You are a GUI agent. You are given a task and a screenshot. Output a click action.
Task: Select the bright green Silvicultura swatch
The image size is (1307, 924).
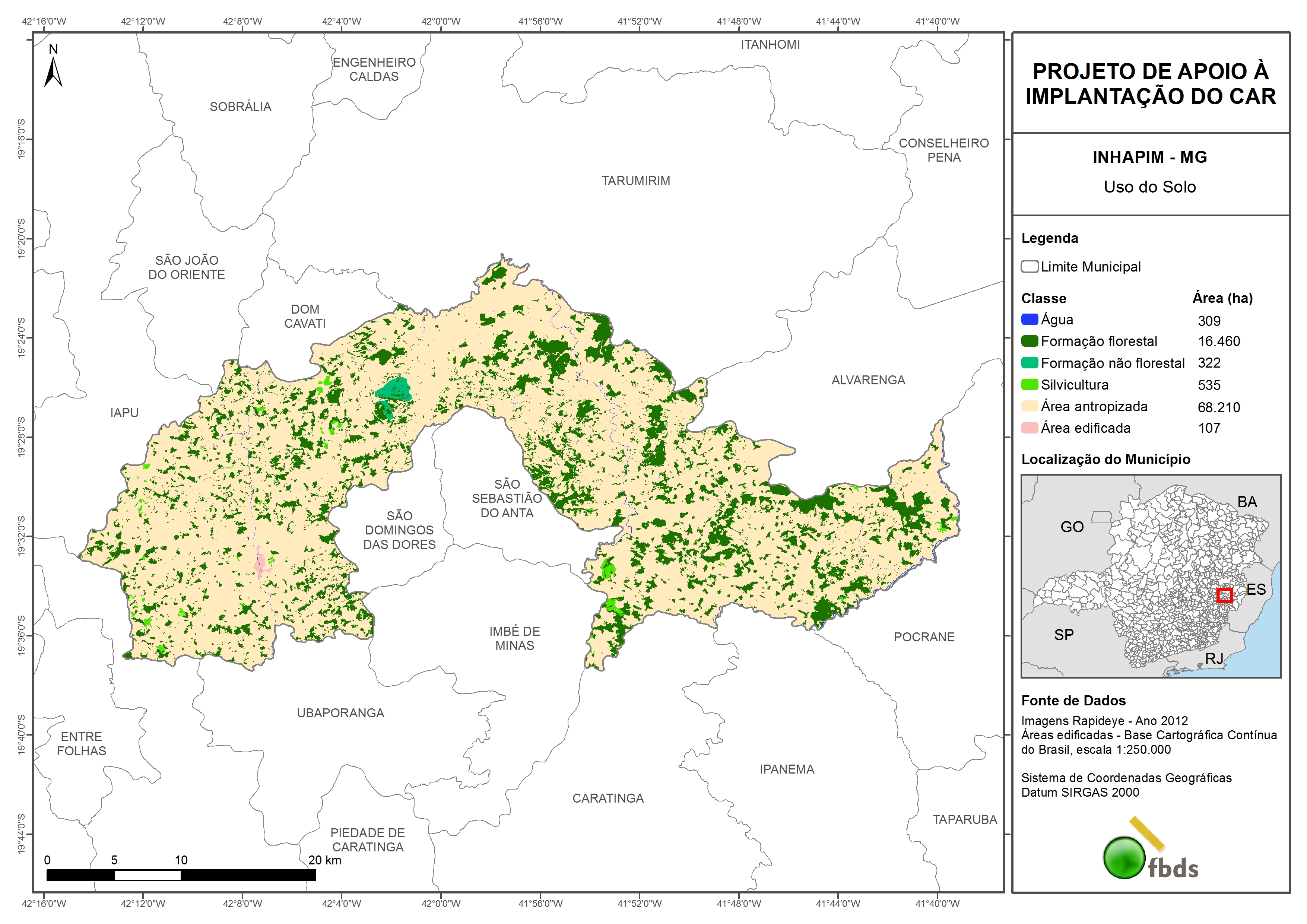click(1029, 384)
